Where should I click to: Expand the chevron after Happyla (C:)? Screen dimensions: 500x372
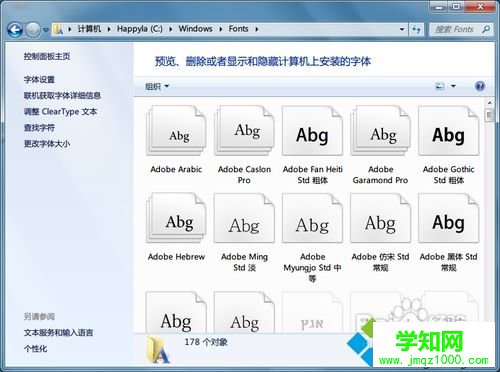point(170,29)
